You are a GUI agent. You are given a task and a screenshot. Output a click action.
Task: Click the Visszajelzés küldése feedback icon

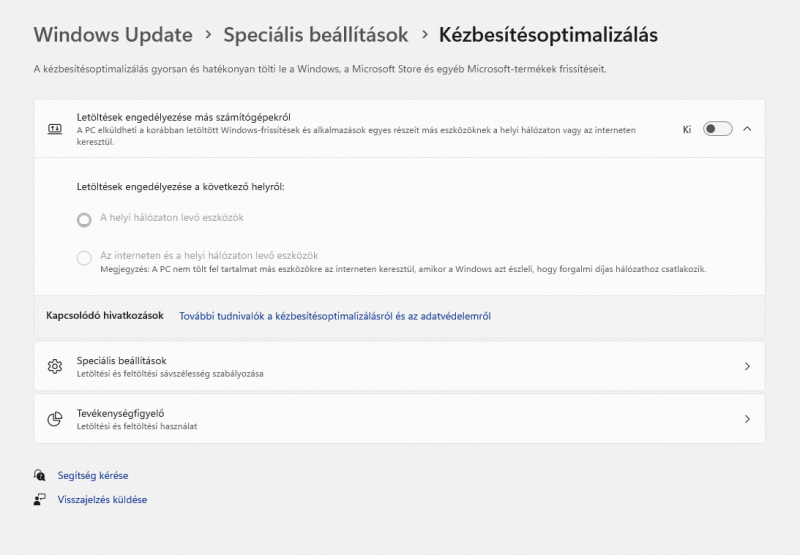[40, 499]
